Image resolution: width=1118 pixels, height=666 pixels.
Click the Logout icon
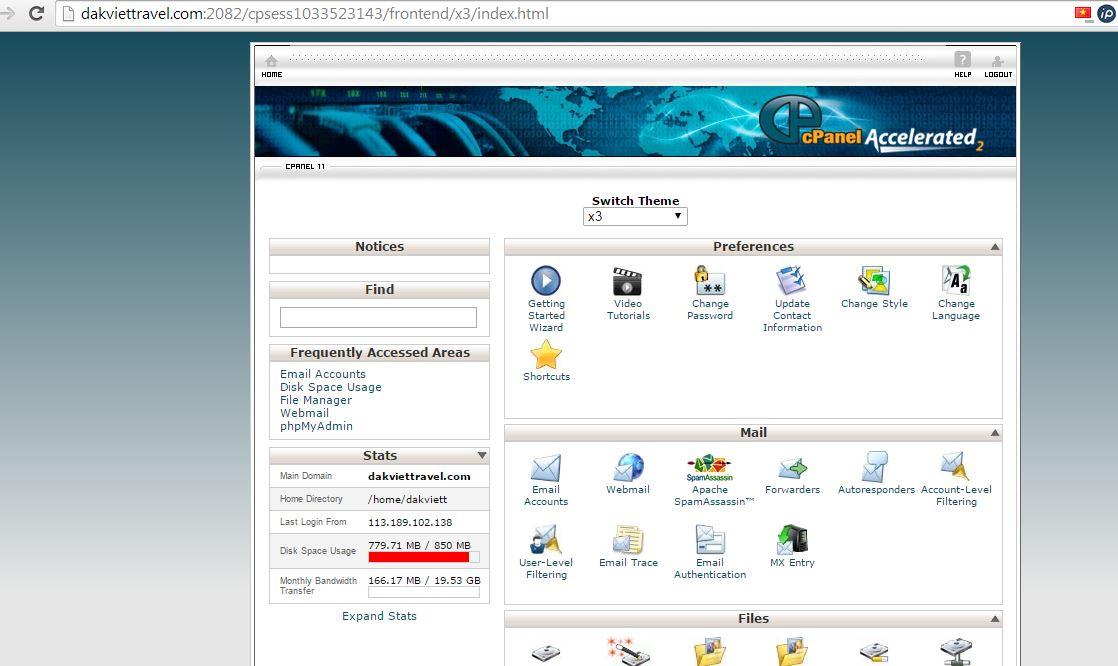click(998, 61)
